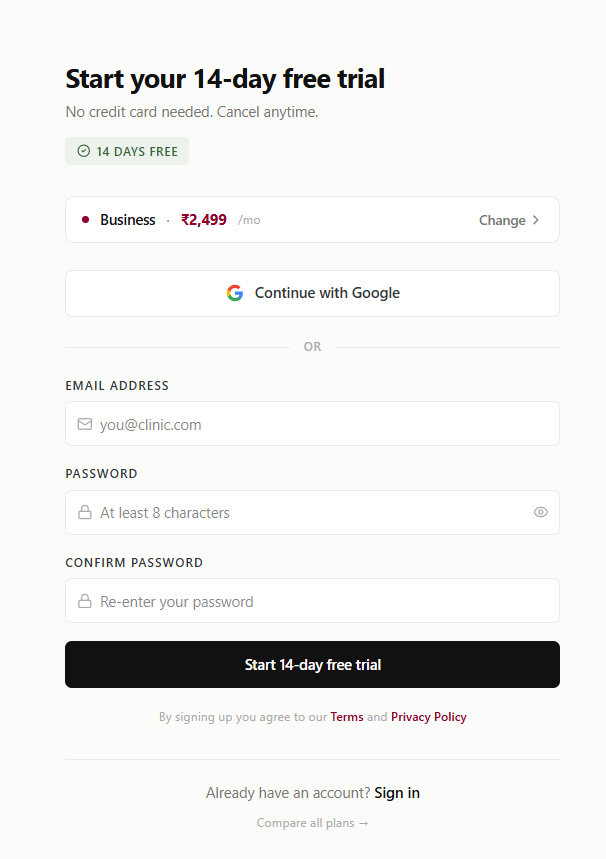Click the checkmark icon in 14 Days Free badge
This screenshot has height=859, width=606.
pyautogui.click(x=84, y=152)
